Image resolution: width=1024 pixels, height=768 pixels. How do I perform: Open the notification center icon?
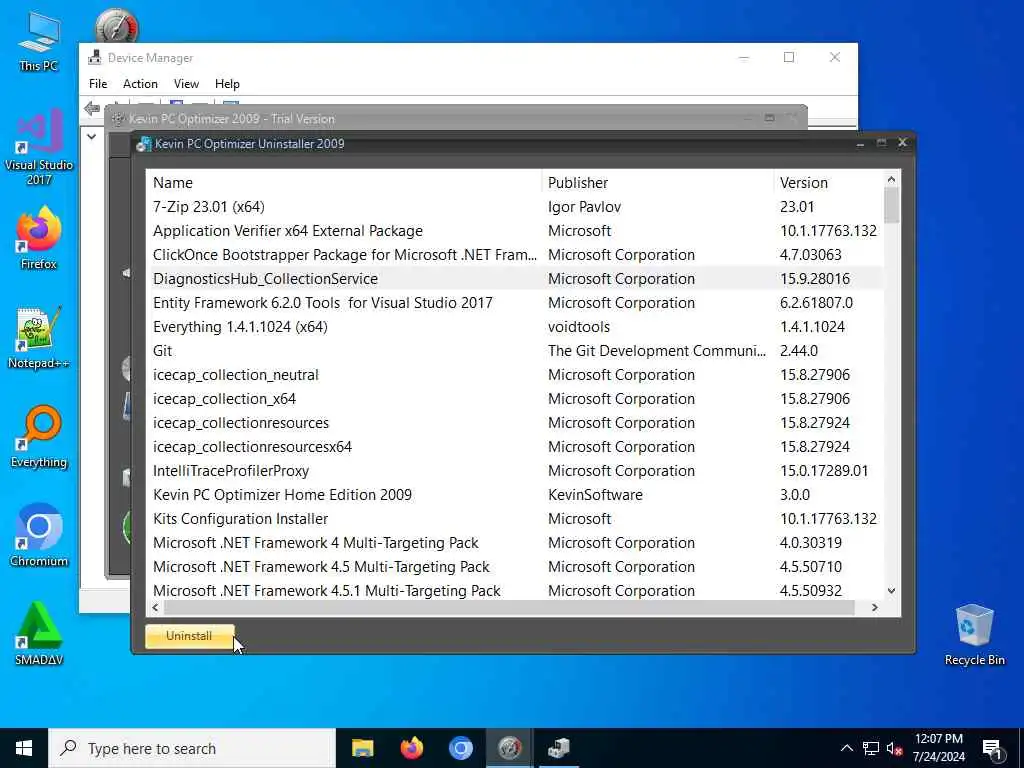pyautogui.click(x=992, y=749)
